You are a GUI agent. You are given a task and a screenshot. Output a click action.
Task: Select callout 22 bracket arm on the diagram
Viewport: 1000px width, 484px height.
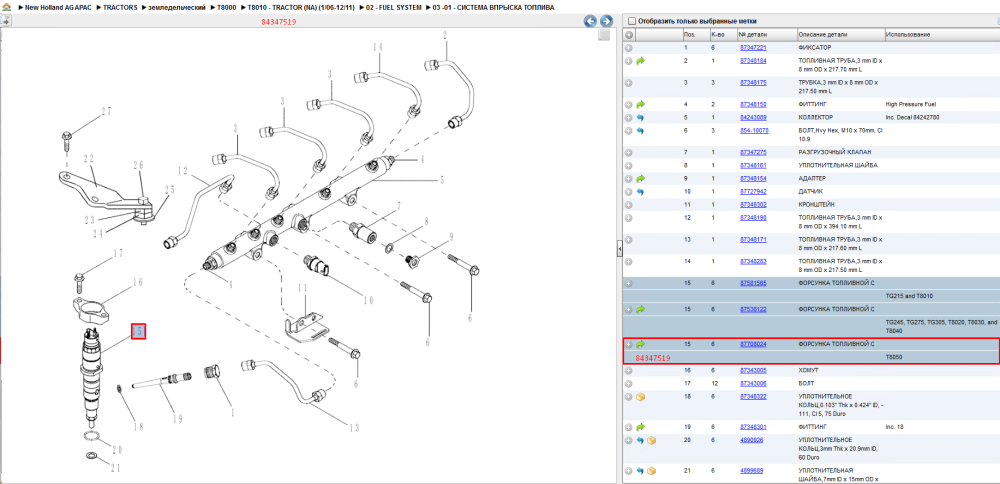click(x=89, y=158)
